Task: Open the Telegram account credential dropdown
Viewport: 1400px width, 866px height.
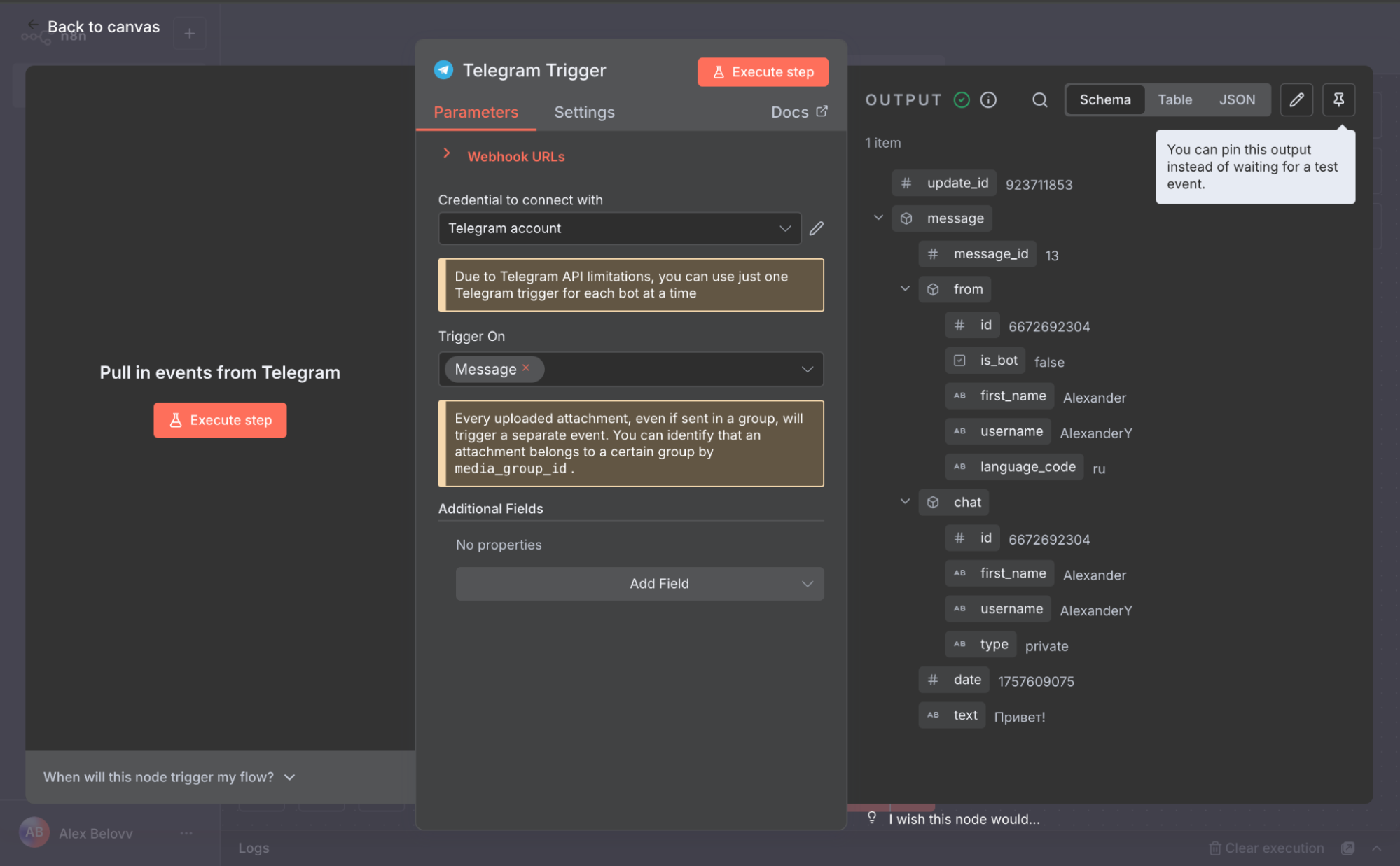Action: point(619,228)
